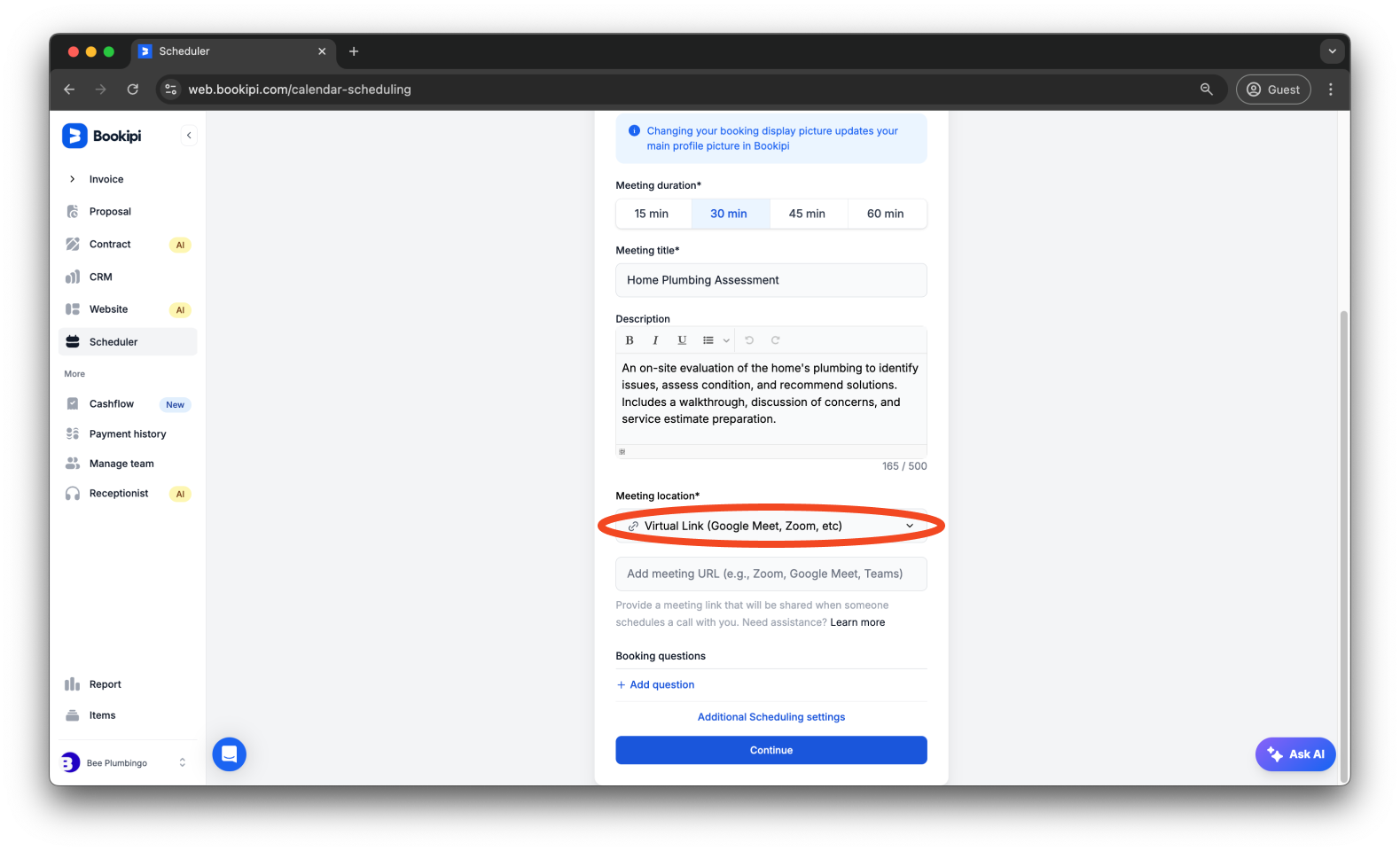Expand the Invoice menu arrow
The height and width of the screenshot is (851, 1400).
pyautogui.click(x=73, y=179)
